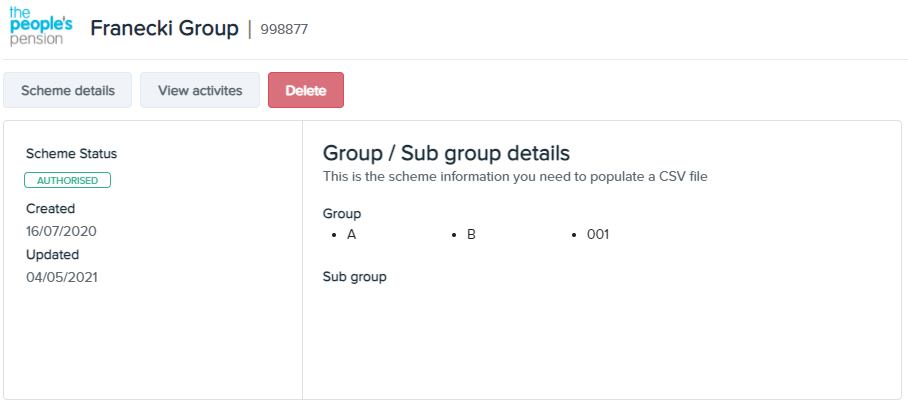The height and width of the screenshot is (404, 908).
Task: Click the pipe separator beside the scheme name
Action: click(250, 29)
